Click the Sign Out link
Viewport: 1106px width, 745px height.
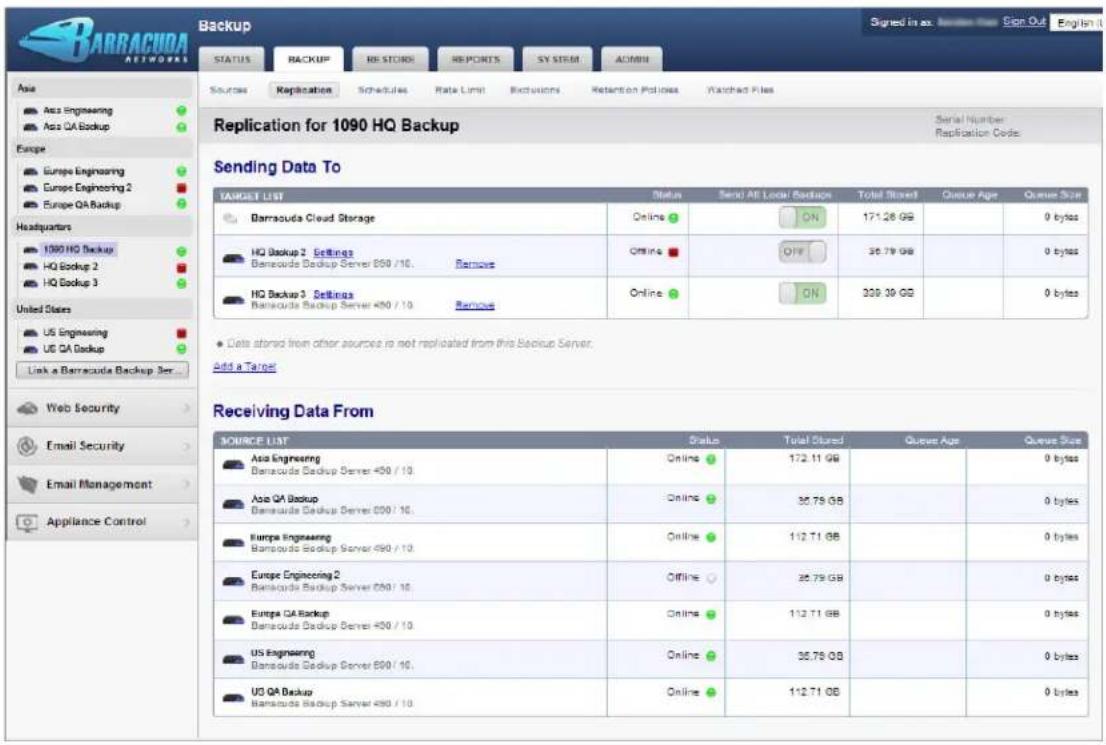1024,22
